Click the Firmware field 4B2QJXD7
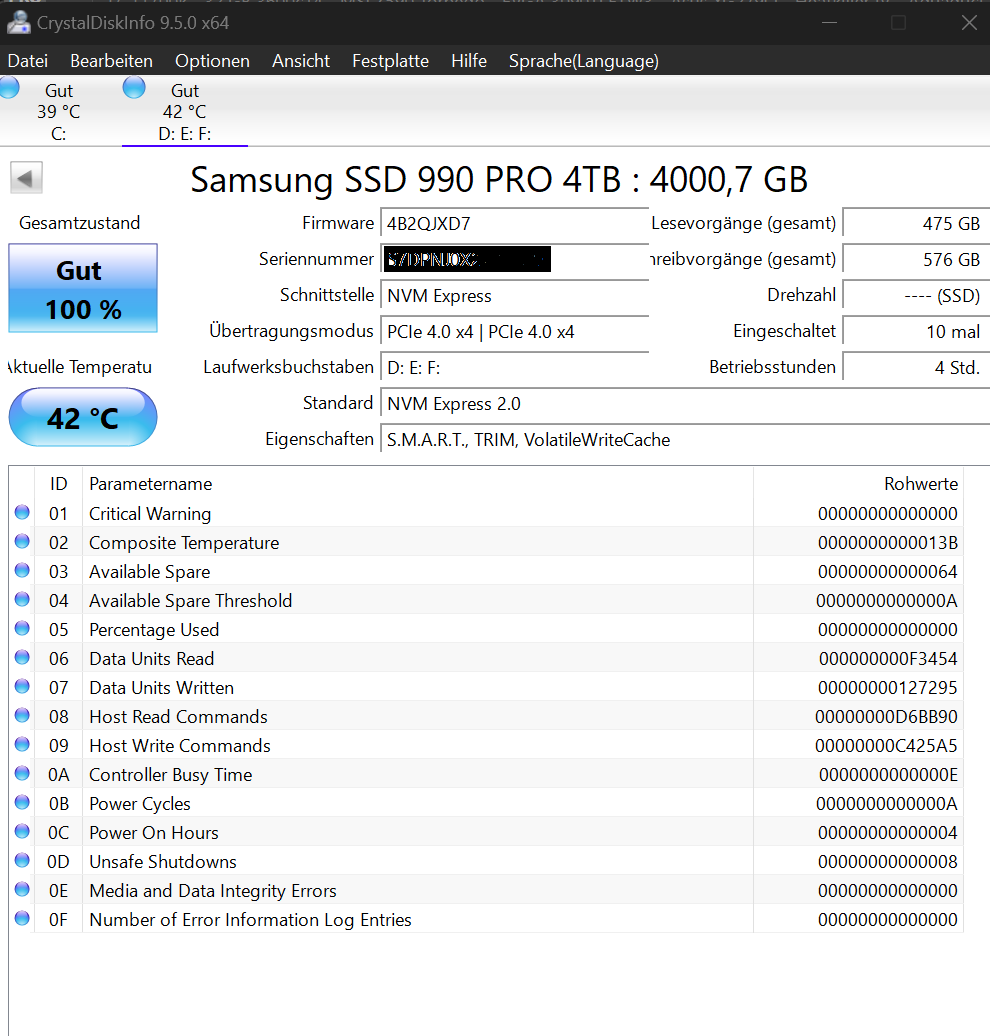 pos(514,223)
